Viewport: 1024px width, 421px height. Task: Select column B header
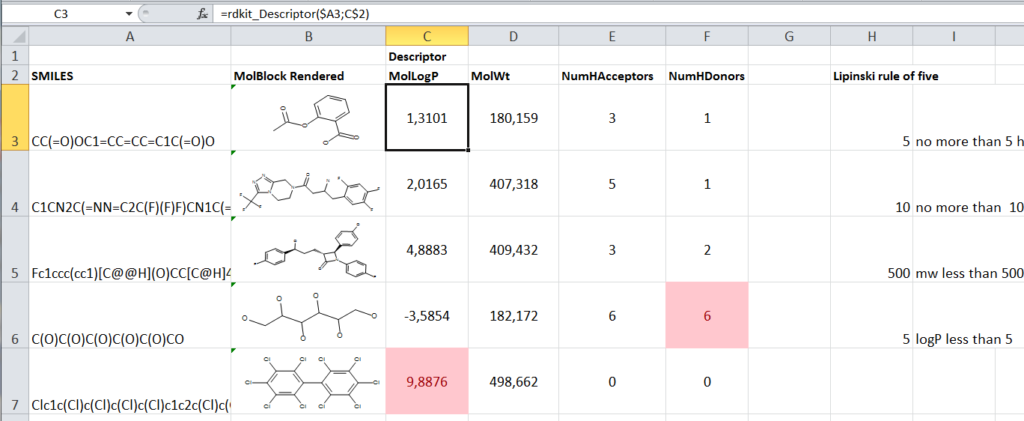coord(308,37)
